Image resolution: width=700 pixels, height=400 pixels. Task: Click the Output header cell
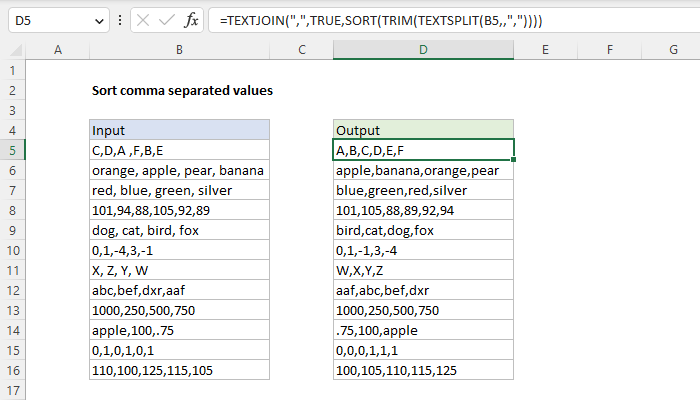(423, 130)
